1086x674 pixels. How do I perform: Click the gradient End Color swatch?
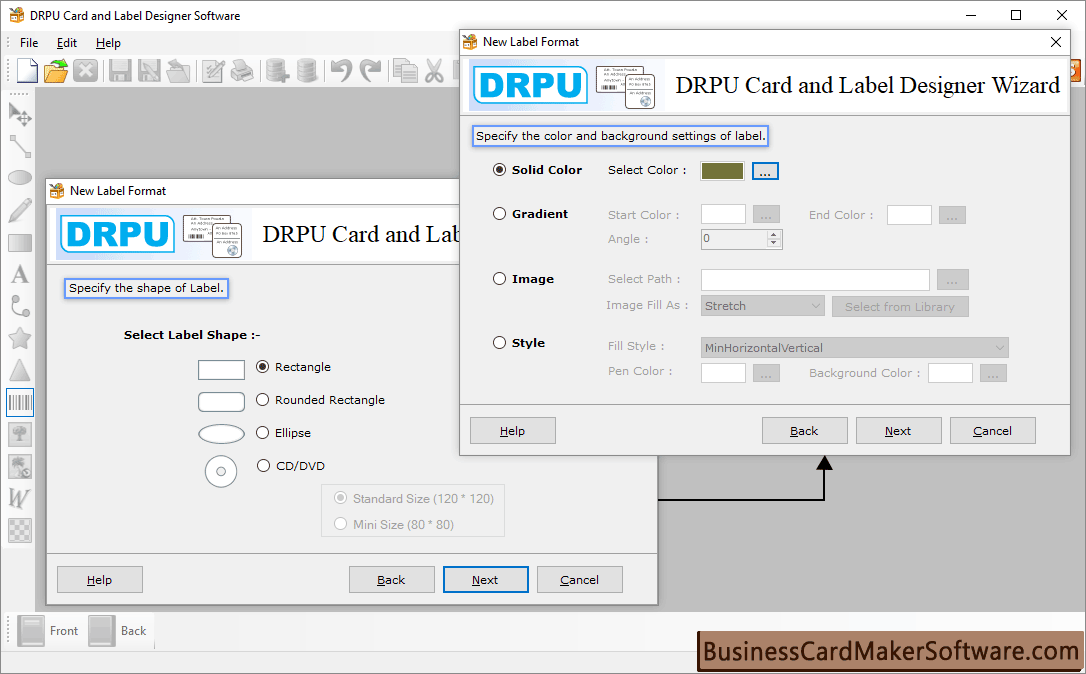click(909, 215)
